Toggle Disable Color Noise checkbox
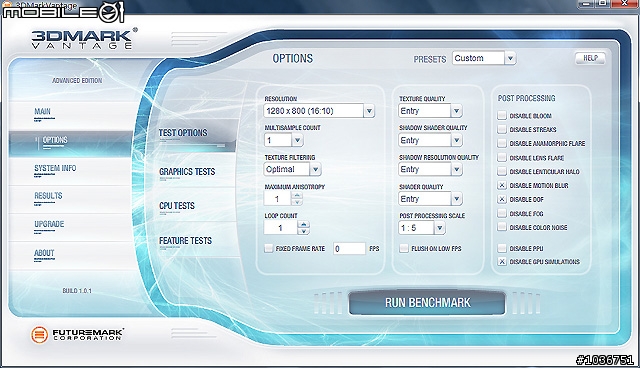Image resolution: width=640 pixels, height=368 pixels. (502, 227)
